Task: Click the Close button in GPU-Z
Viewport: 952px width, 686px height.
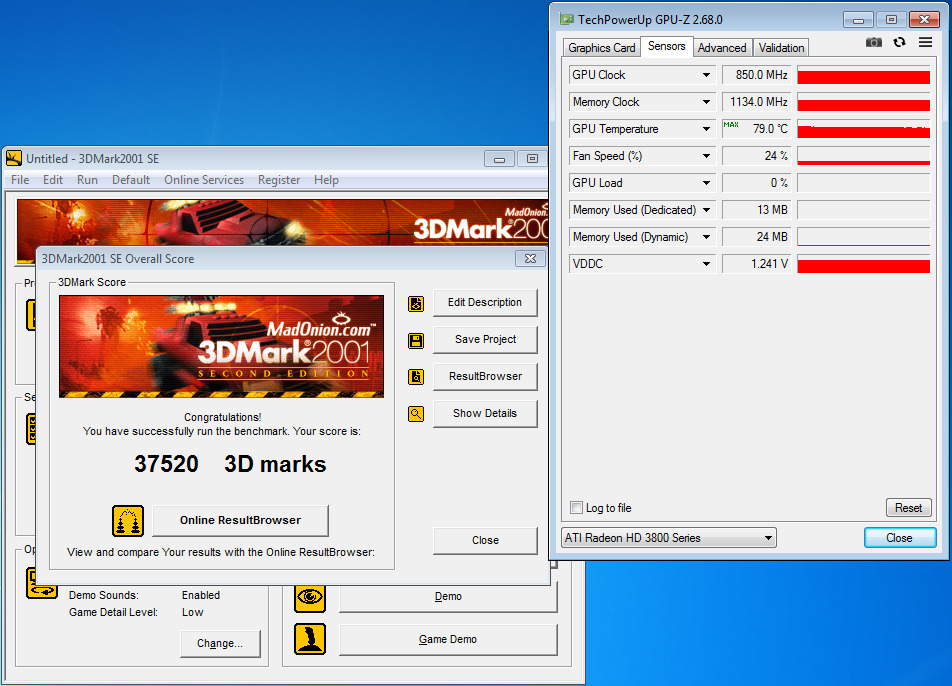Action: (x=900, y=538)
